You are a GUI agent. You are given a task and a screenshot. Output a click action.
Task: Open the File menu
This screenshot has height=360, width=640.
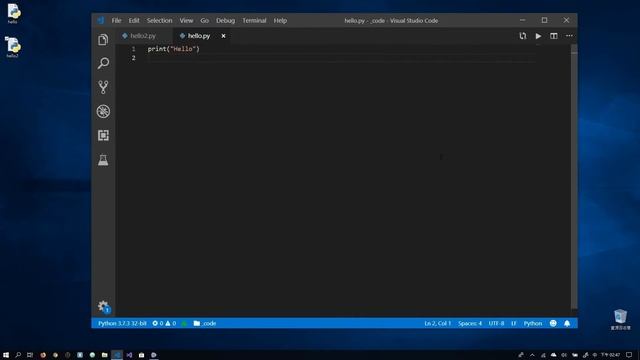116,20
